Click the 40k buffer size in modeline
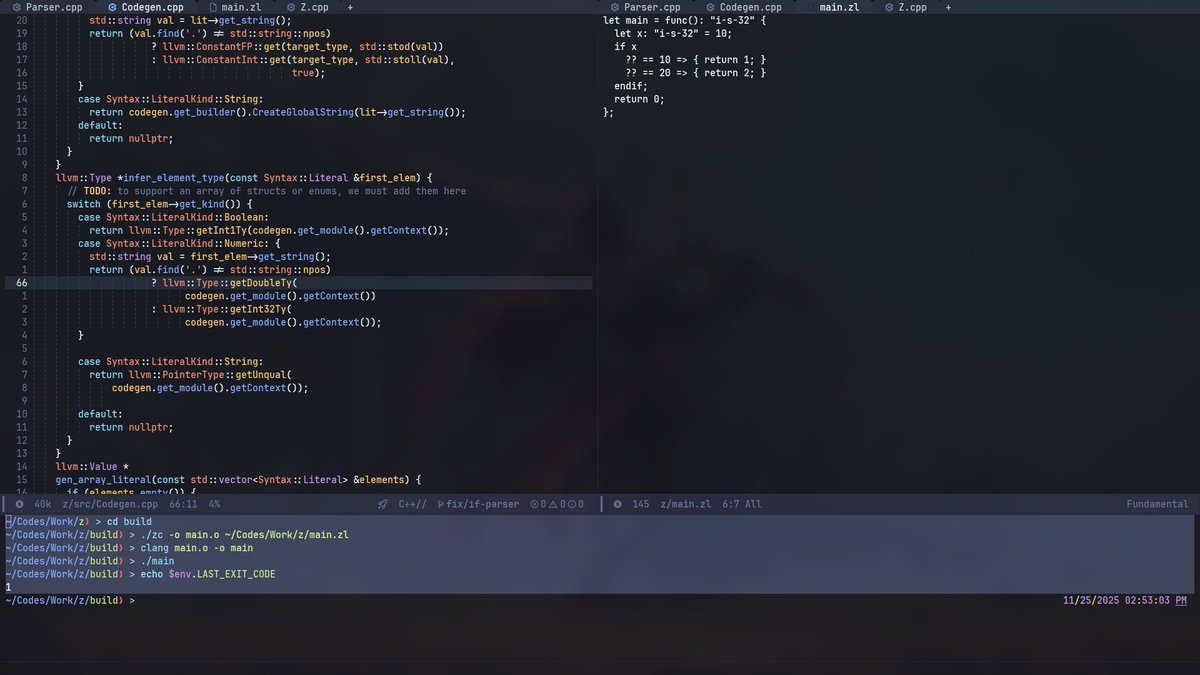The image size is (1200, 675). (x=42, y=504)
